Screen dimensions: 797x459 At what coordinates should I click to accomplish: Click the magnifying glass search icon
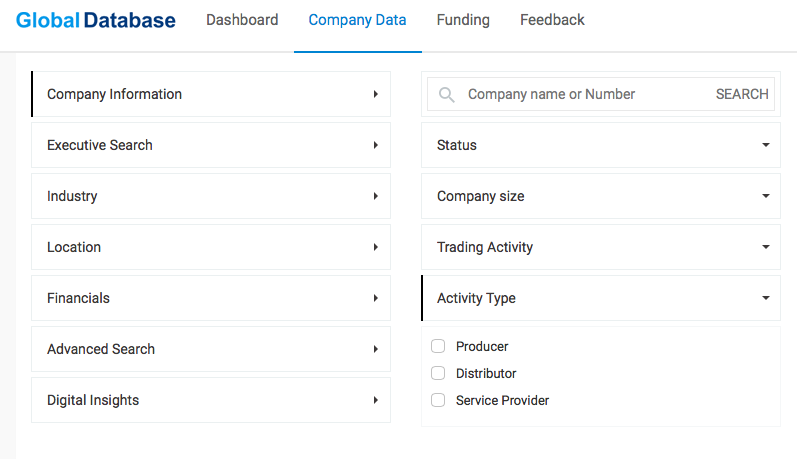coord(446,95)
